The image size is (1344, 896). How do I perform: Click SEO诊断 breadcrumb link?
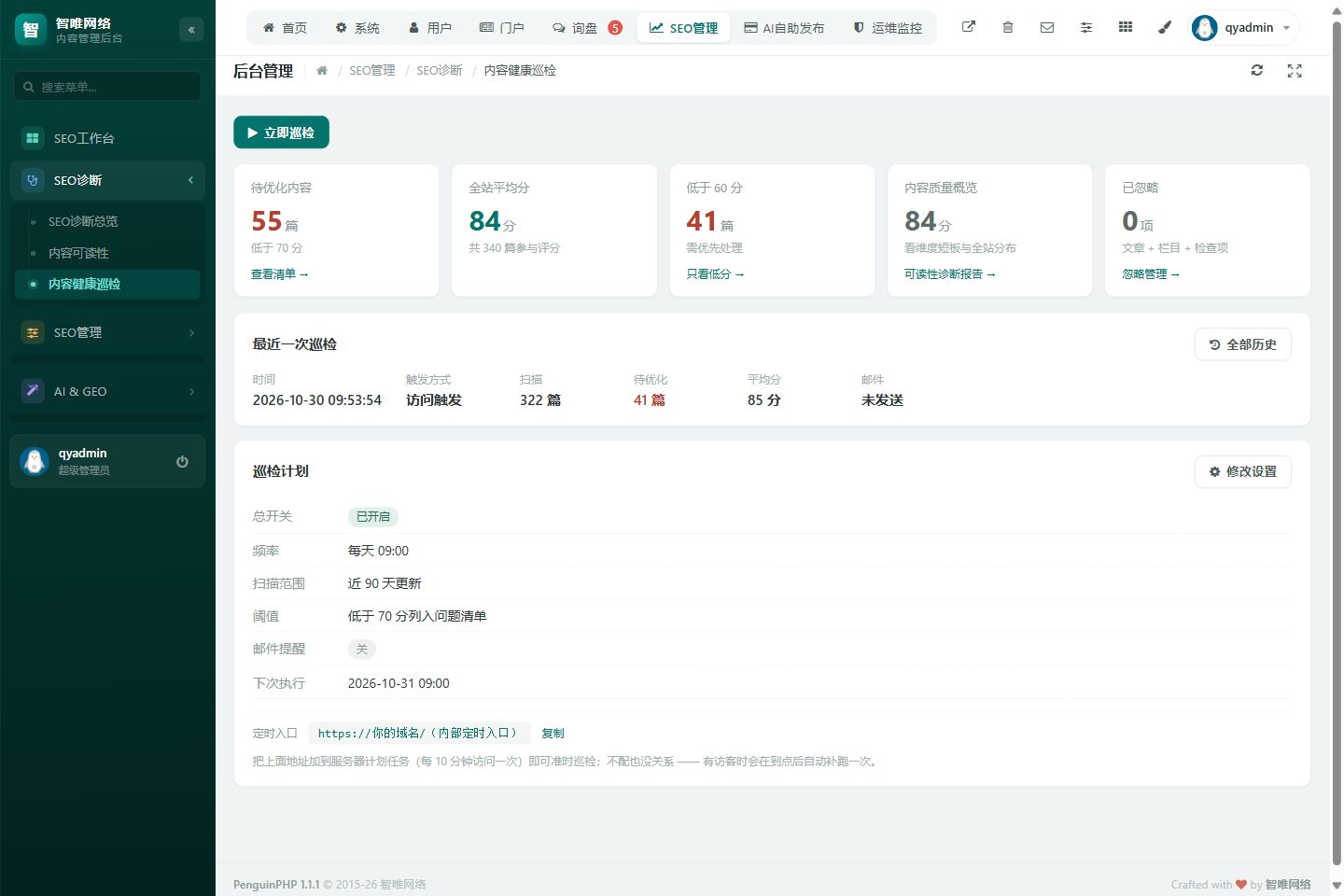(x=440, y=70)
